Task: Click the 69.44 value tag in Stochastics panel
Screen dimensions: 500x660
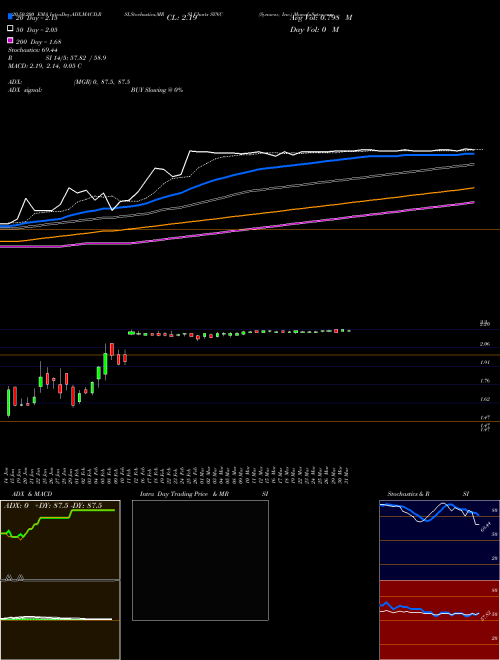Action: tap(486, 527)
